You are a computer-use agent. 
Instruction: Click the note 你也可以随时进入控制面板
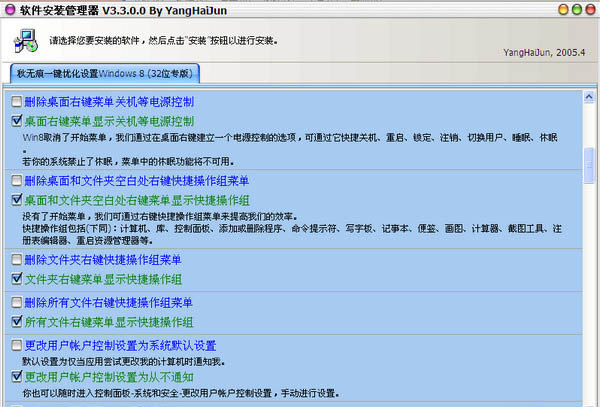coord(181,393)
